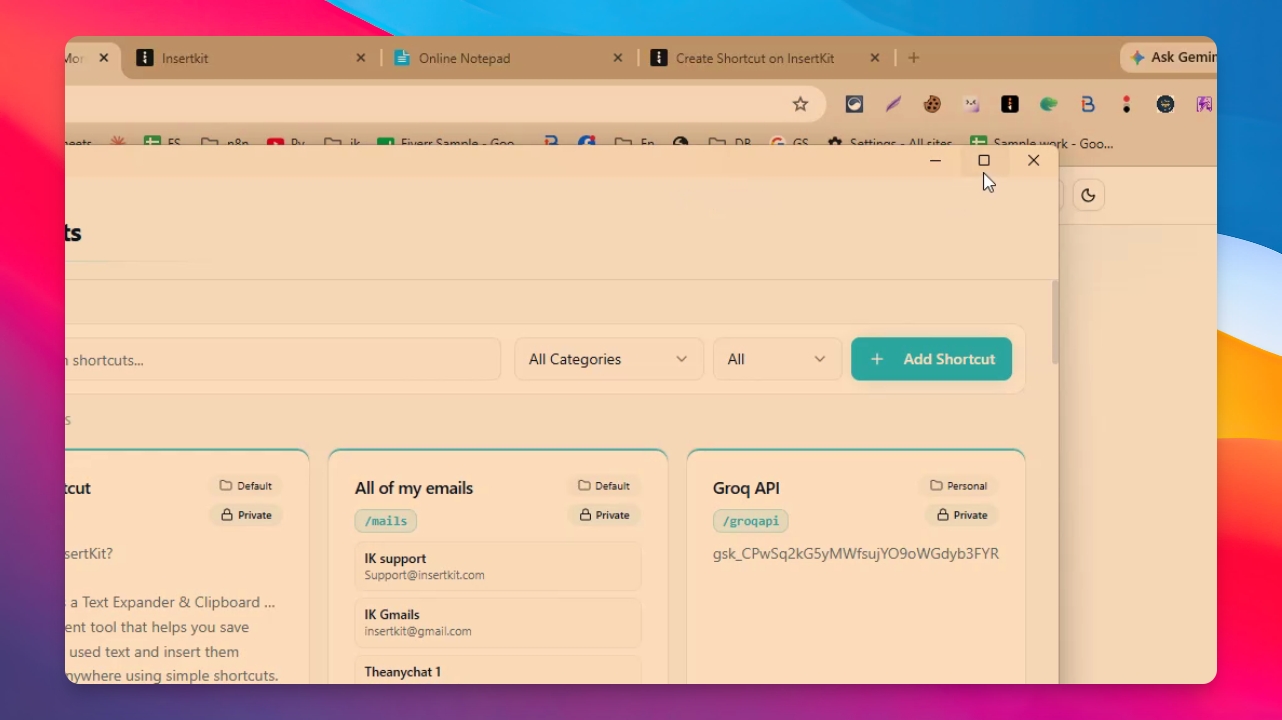Click the Private badge on the leftmost card
The width and height of the screenshot is (1282, 720).
coord(246,515)
